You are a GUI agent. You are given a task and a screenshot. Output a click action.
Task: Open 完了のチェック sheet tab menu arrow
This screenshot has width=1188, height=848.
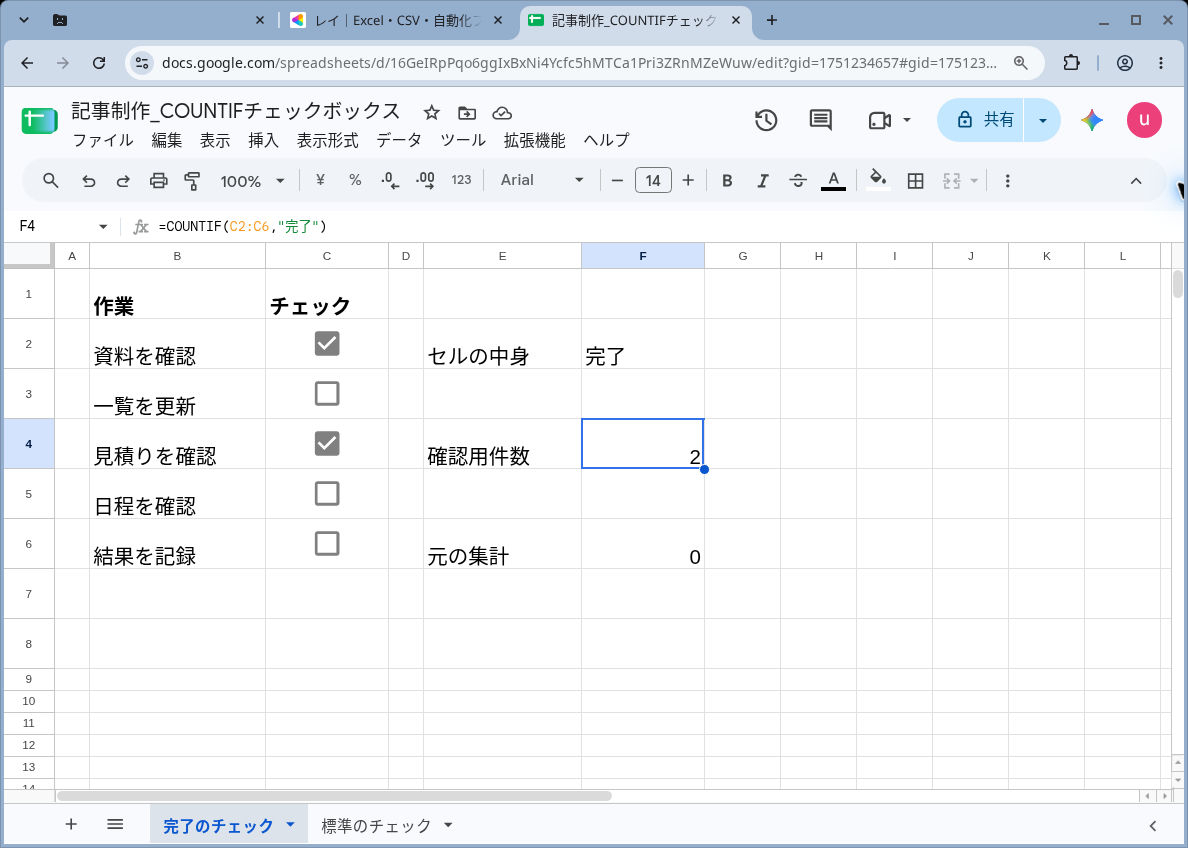pyautogui.click(x=290, y=825)
